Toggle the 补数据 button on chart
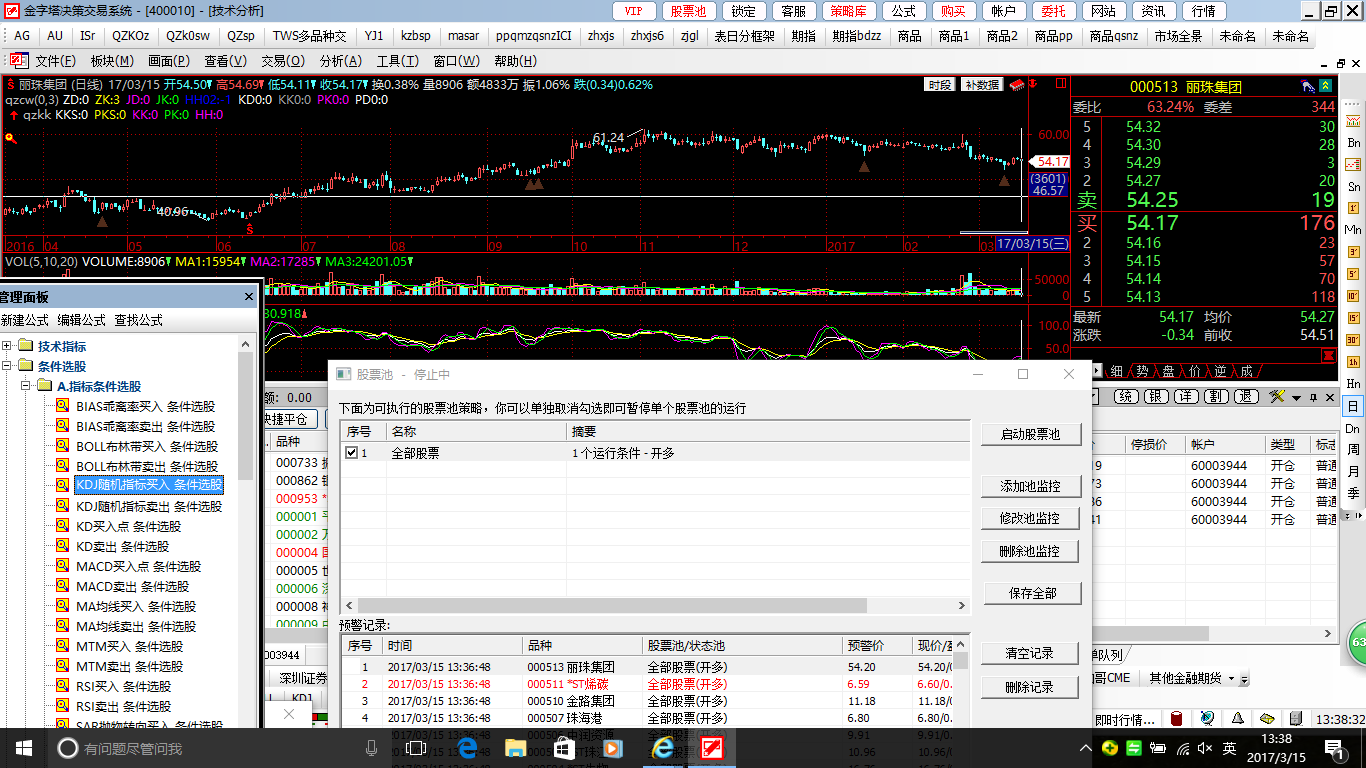1366x768 pixels. pos(982,85)
